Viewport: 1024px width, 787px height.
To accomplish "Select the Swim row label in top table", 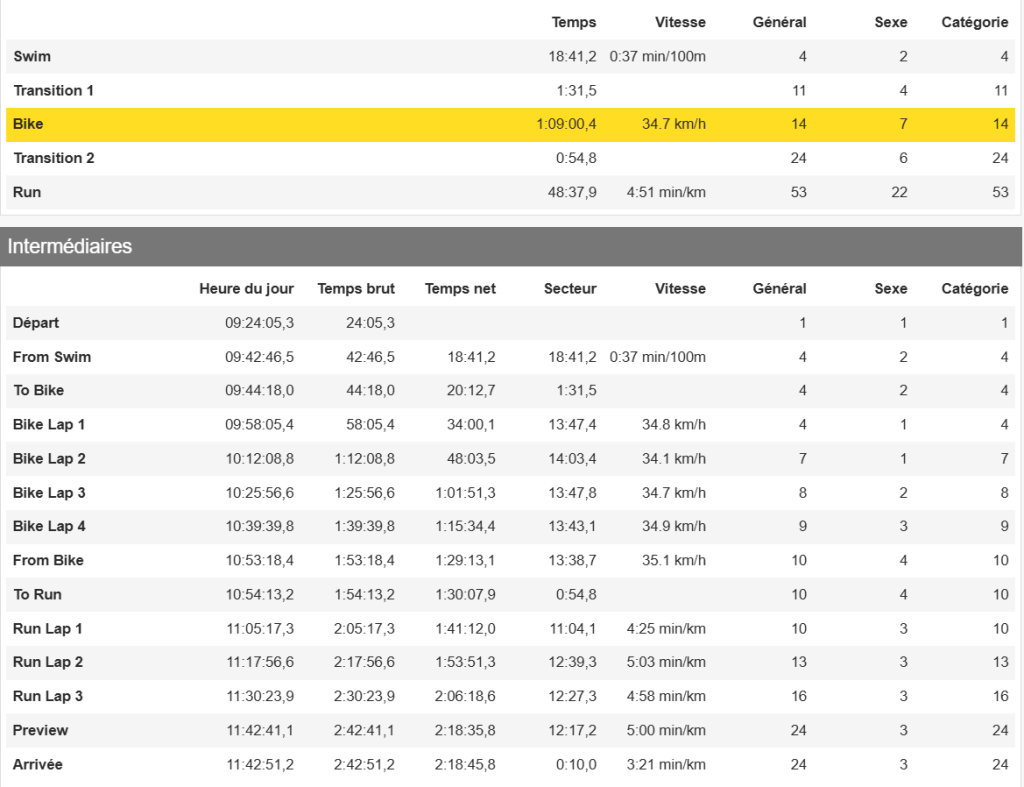I will point(32,56).
